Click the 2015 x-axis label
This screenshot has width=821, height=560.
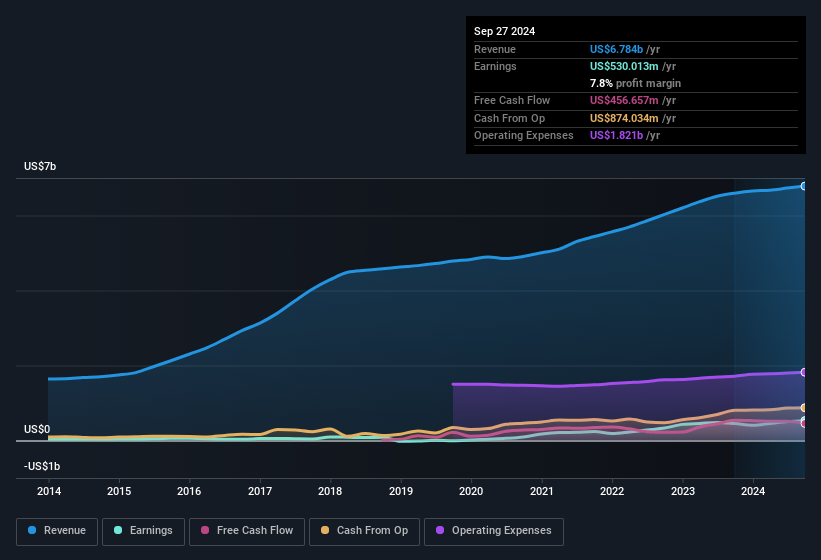tap(119, 491)
